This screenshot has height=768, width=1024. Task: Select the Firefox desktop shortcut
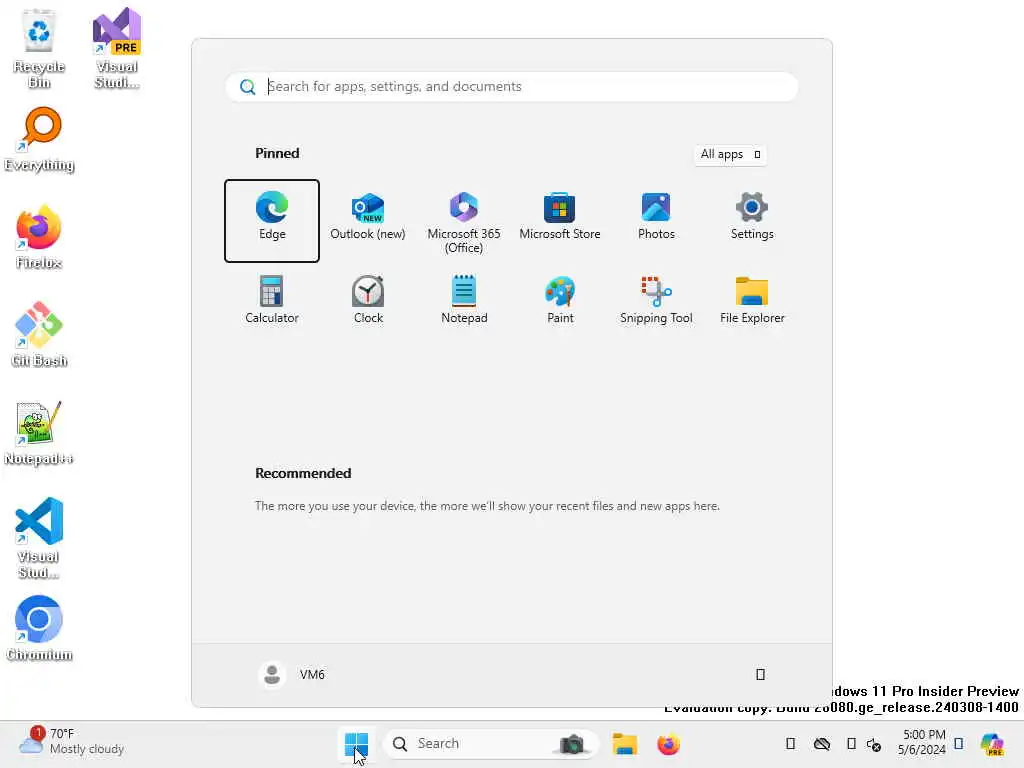(x=39, y=238)
